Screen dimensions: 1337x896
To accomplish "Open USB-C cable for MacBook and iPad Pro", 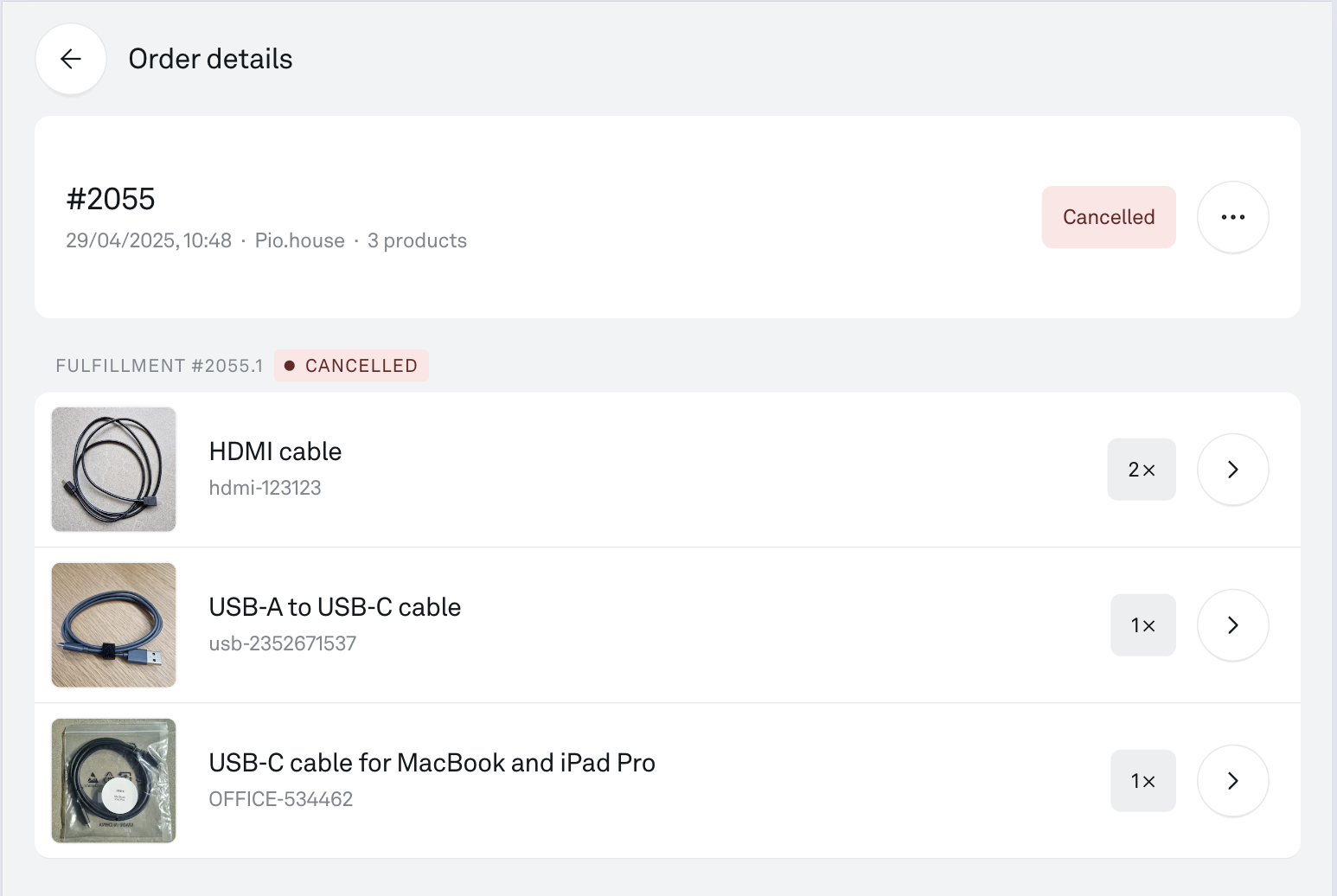I will (432, 763).
